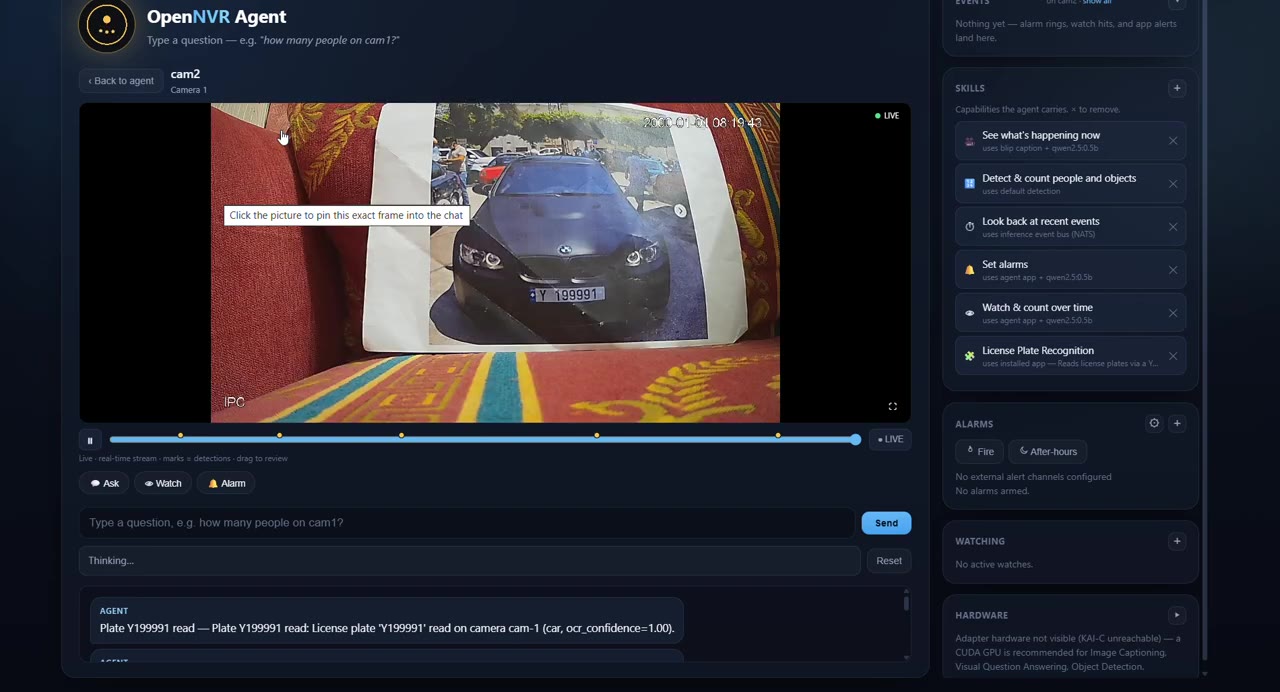Click the OpenNVR Agent round logo
Viewport: 1280px width, 692px height.
click(x=107, y=24)
